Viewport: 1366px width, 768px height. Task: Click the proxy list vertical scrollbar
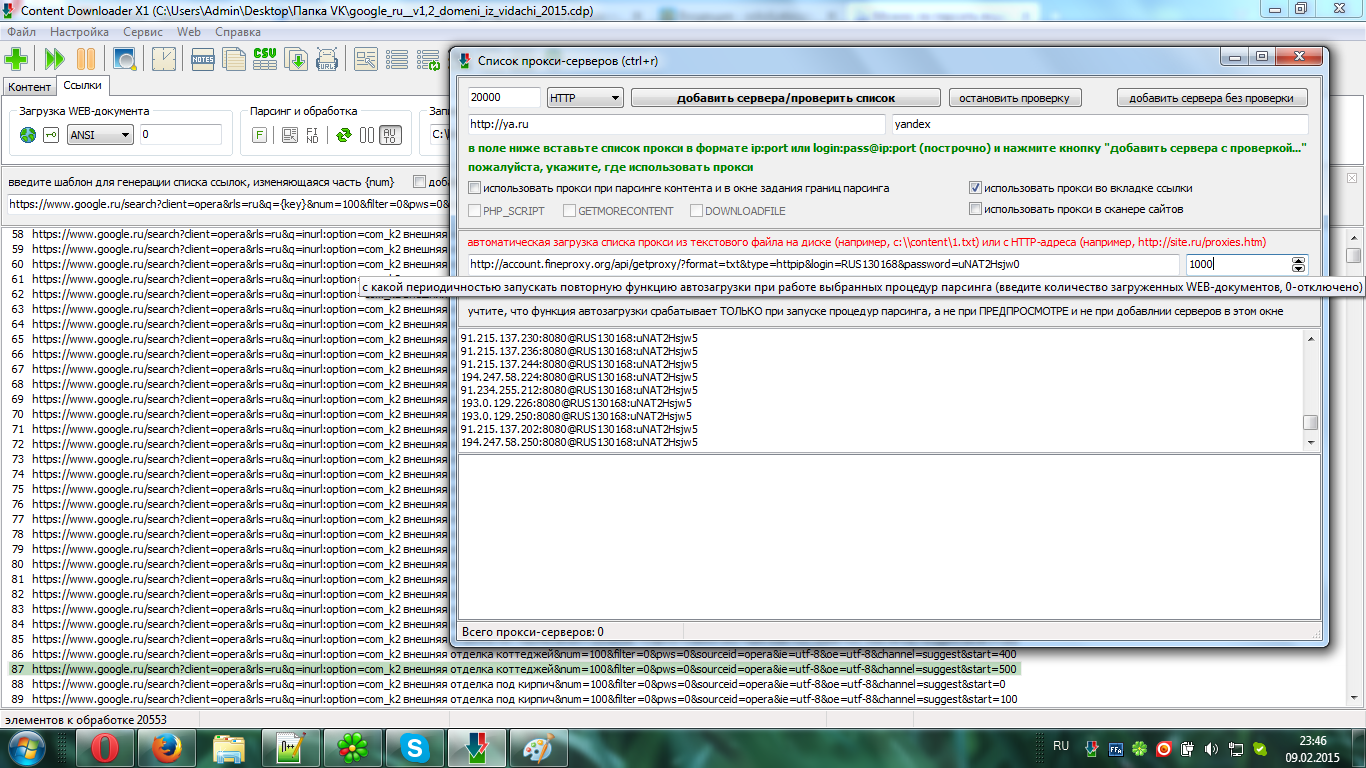point(1310,390)
